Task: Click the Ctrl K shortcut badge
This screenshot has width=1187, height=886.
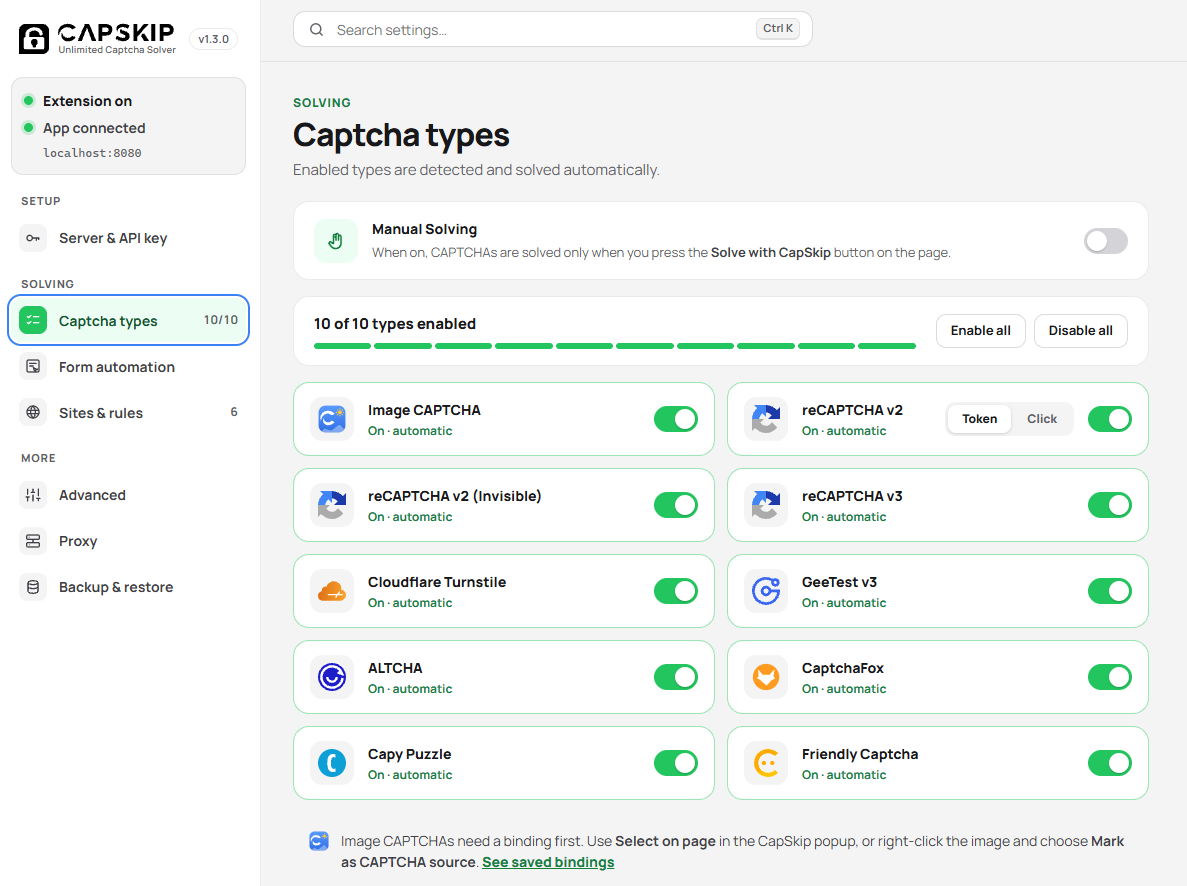Action: click(x=777, y=29)
